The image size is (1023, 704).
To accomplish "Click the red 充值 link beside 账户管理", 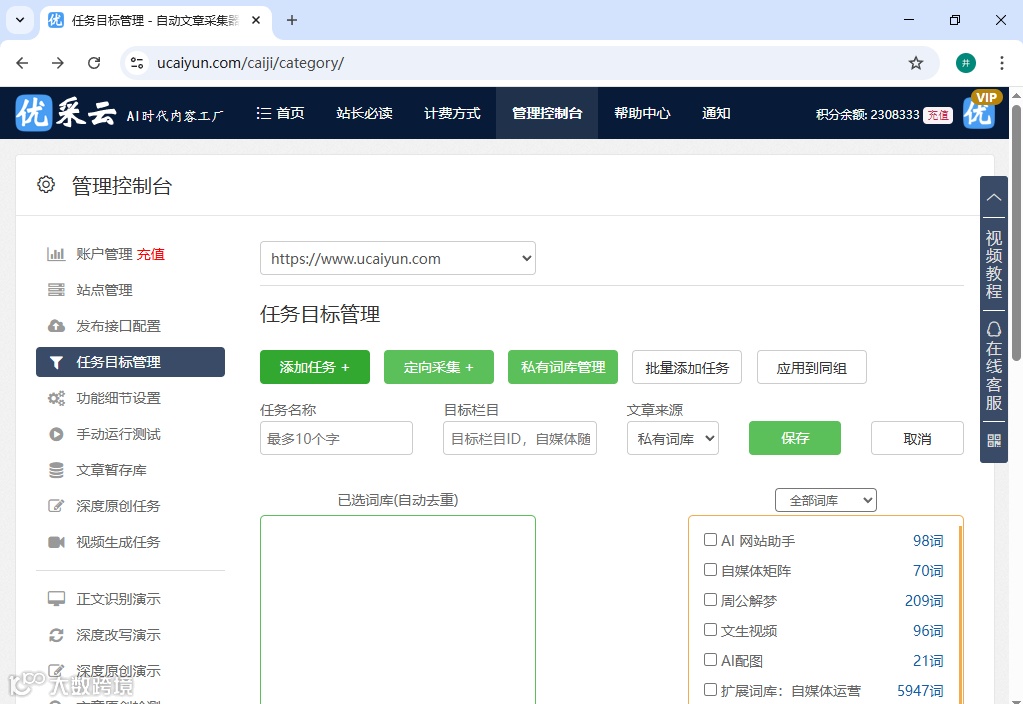I will tap(151, 254).
